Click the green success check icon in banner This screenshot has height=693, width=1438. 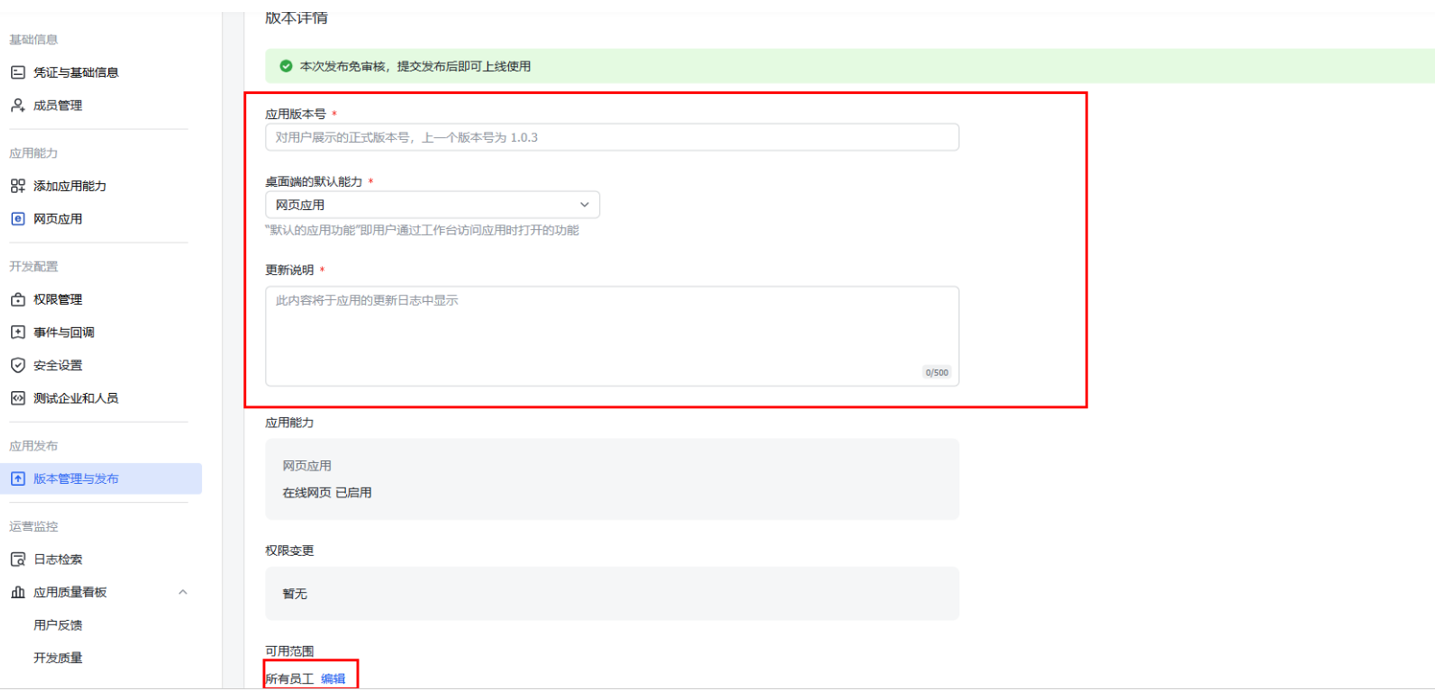[286, 66]
